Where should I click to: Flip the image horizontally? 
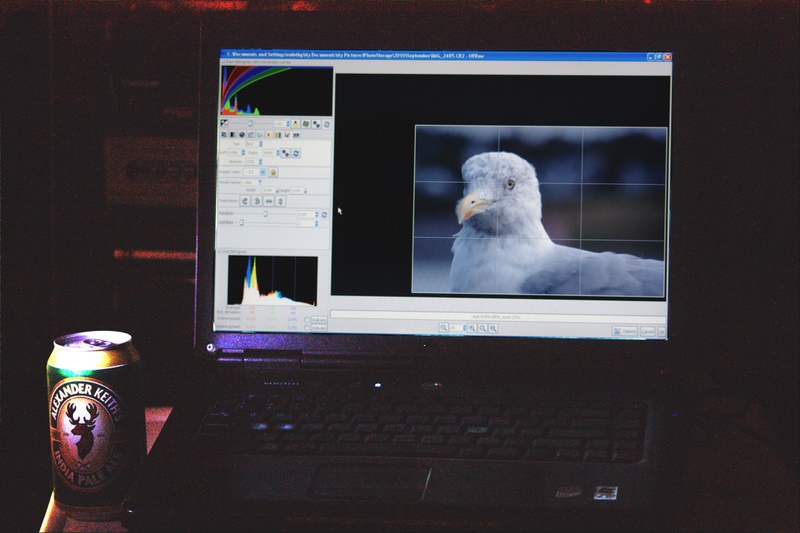pyautogui.click(x=270, y=200)
